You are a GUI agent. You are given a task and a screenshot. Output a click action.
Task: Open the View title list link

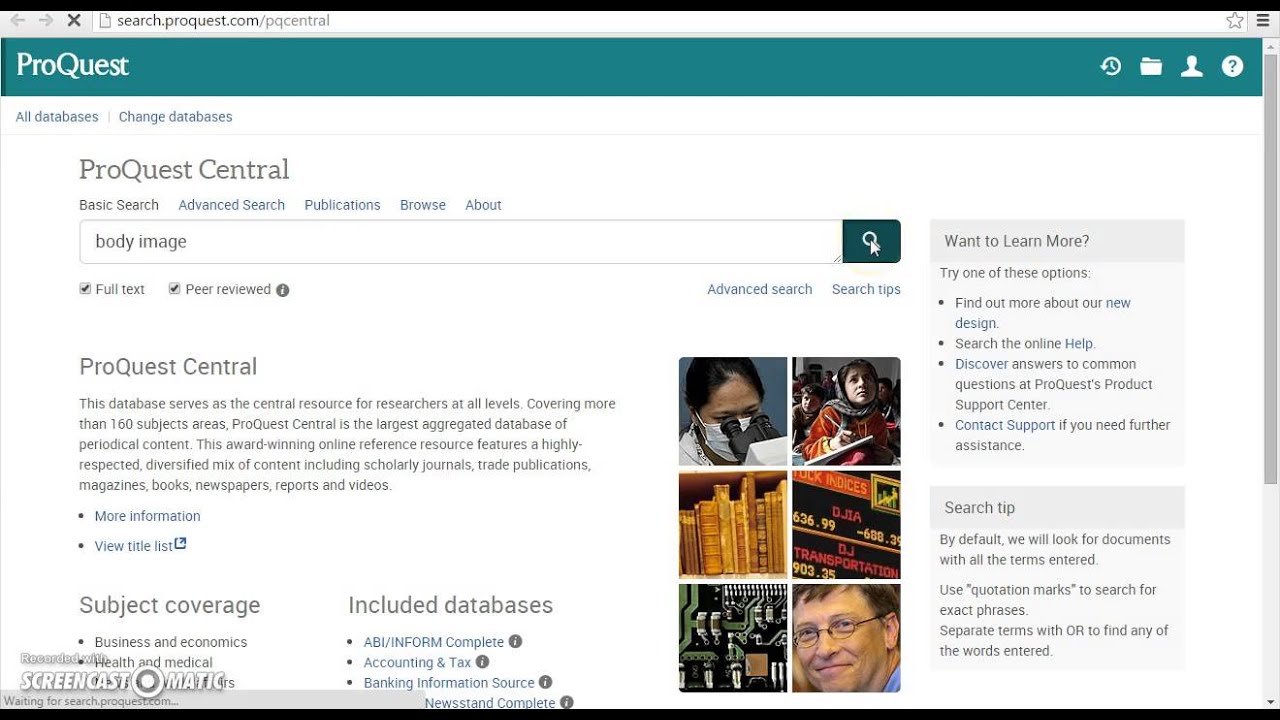(133, 546)
